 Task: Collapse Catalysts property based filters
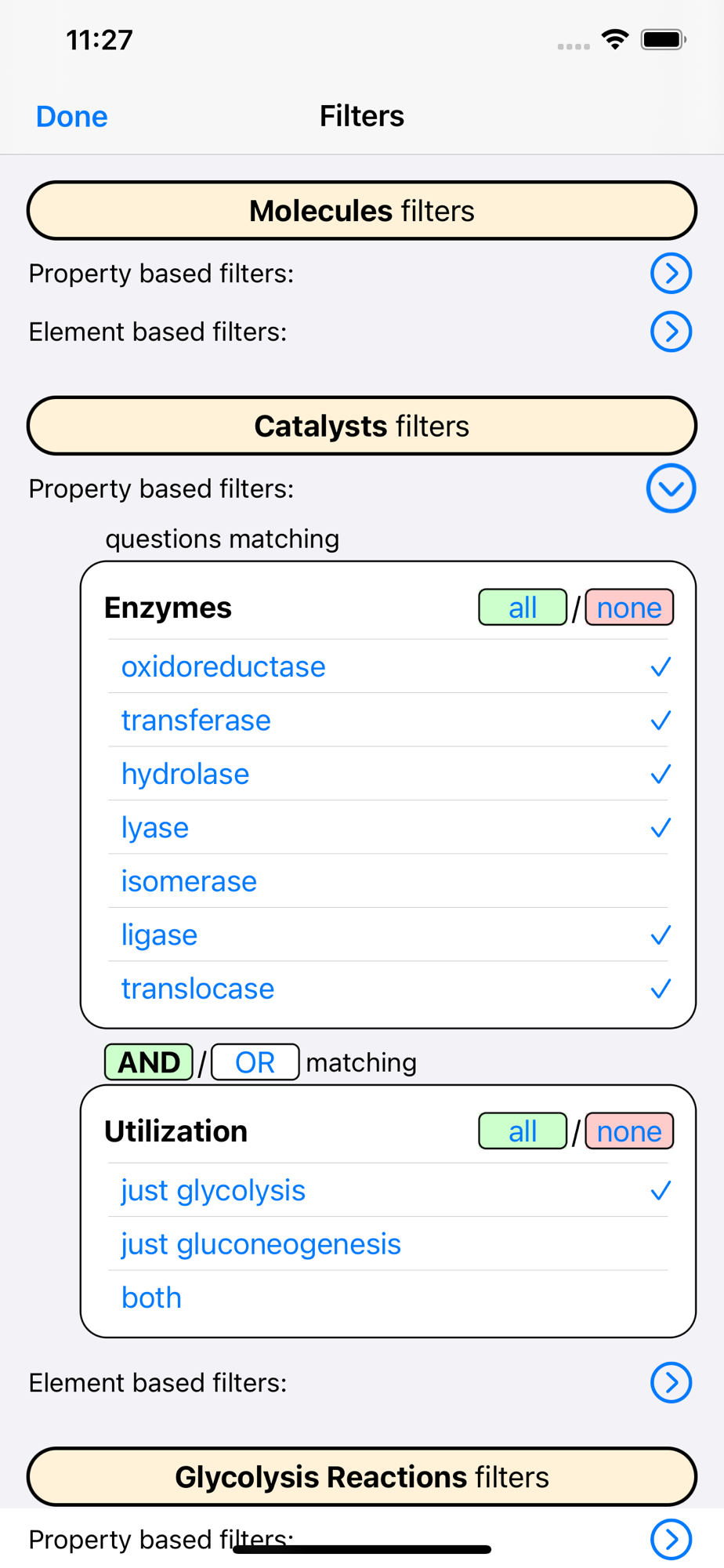point(671,488)
